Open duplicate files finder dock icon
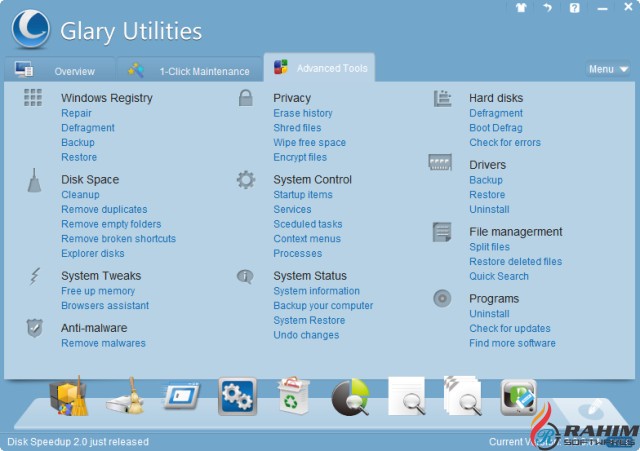 [x=463, y=396]
